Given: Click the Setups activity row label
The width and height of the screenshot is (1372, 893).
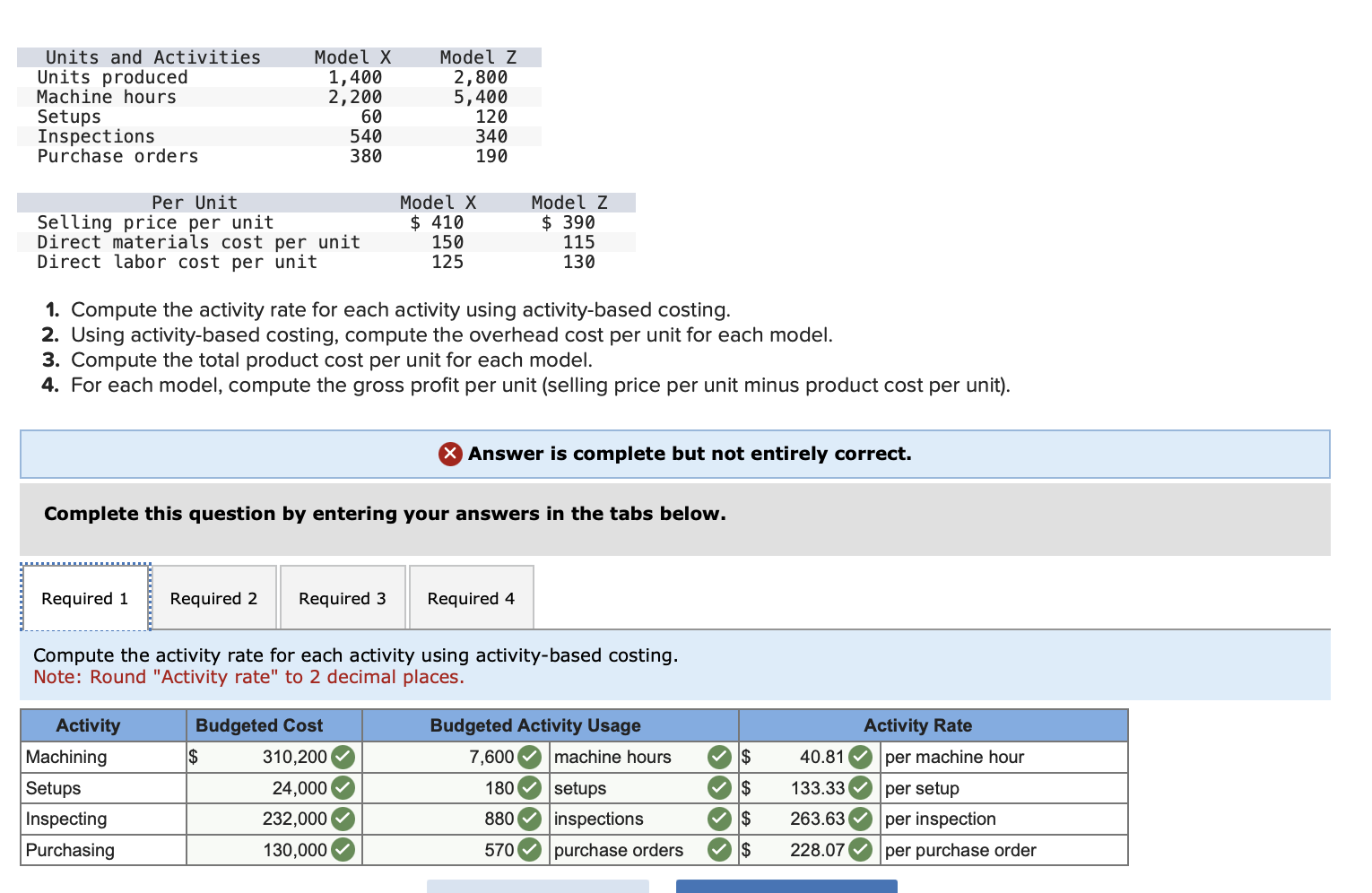Looking at the screenshot, I should point(54,788).
